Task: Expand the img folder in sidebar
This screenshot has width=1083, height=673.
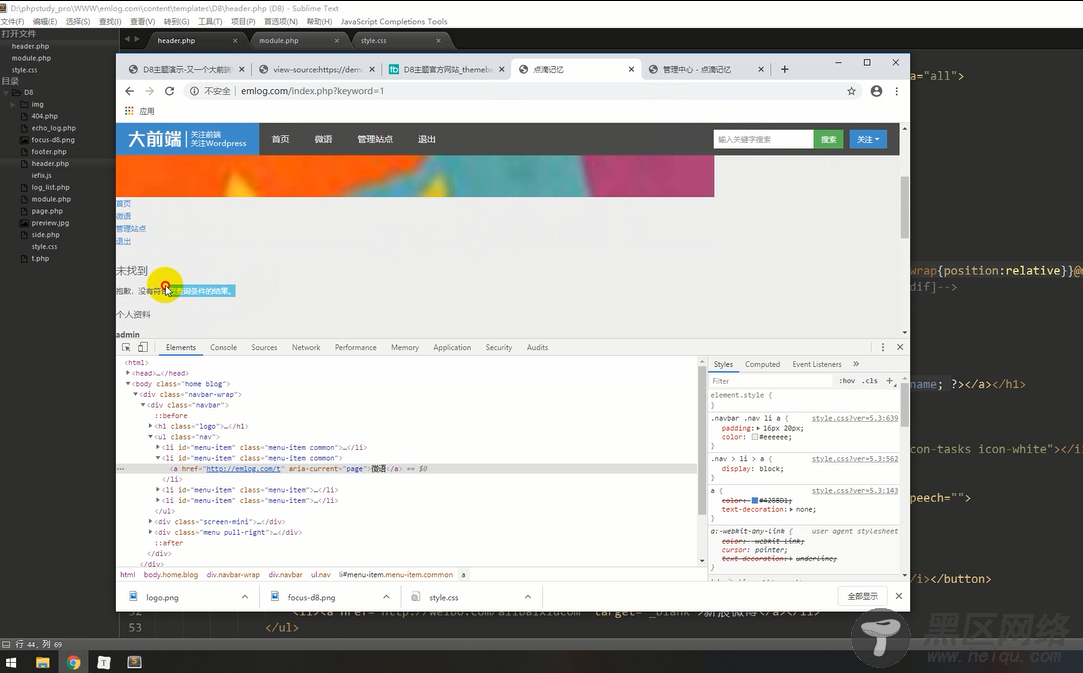Action: [x=13, y=104]
